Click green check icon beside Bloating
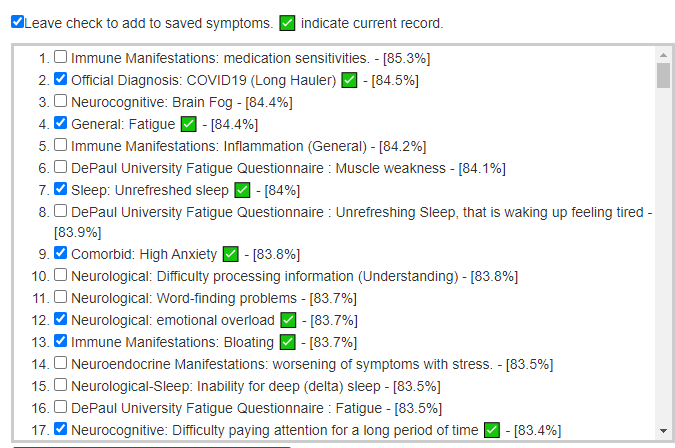 pos(288,342)
